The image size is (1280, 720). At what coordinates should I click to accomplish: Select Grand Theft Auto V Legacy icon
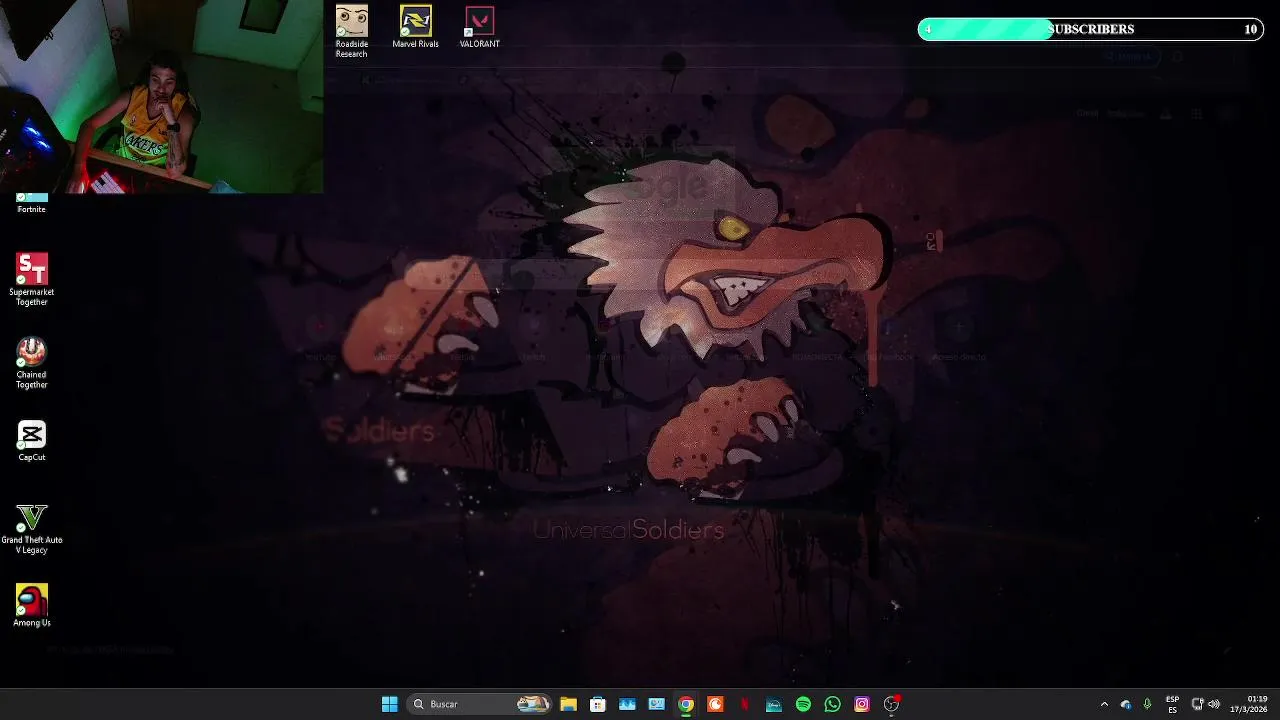[32, 528]
